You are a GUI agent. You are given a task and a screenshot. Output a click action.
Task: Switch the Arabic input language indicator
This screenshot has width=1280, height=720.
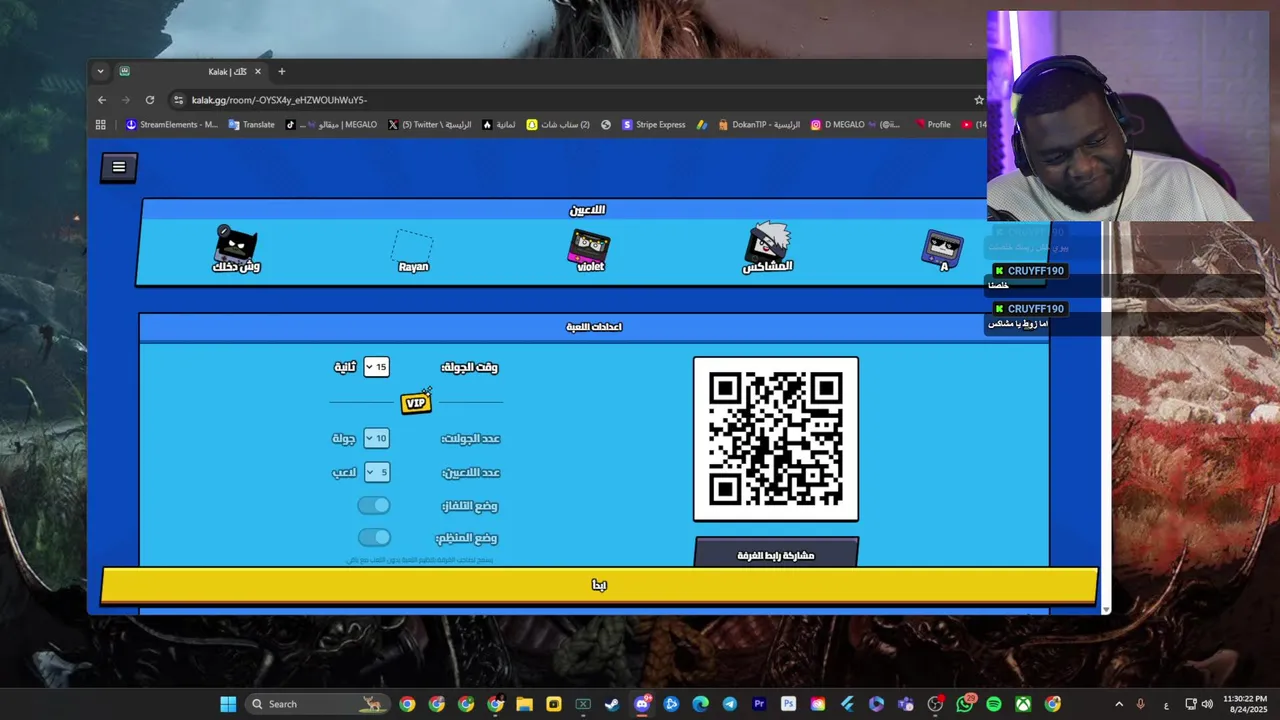(x=1166, y=705)
